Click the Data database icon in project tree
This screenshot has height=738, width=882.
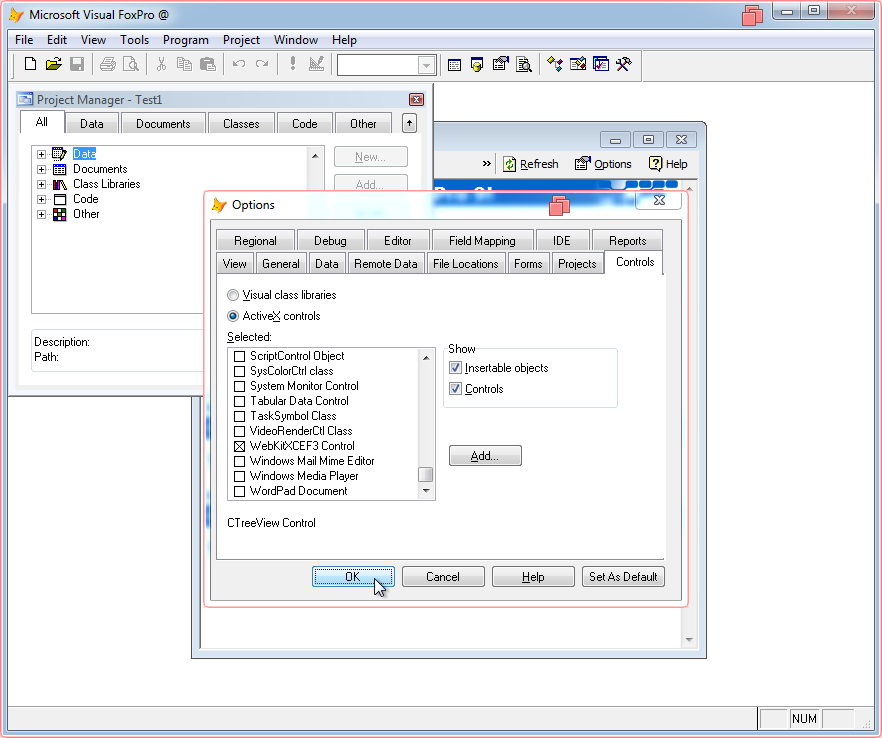tap(59, 154)
